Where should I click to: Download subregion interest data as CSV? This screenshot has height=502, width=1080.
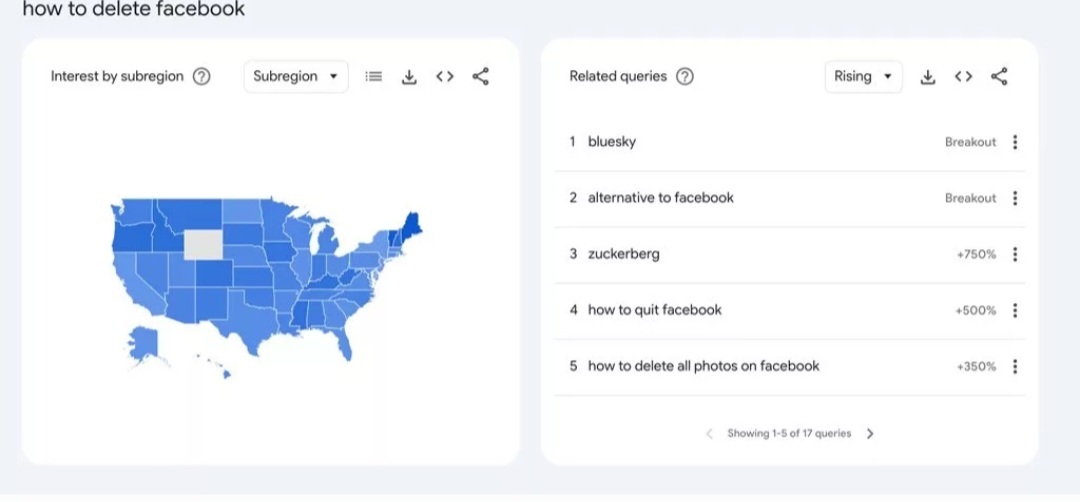pos(409,76)
